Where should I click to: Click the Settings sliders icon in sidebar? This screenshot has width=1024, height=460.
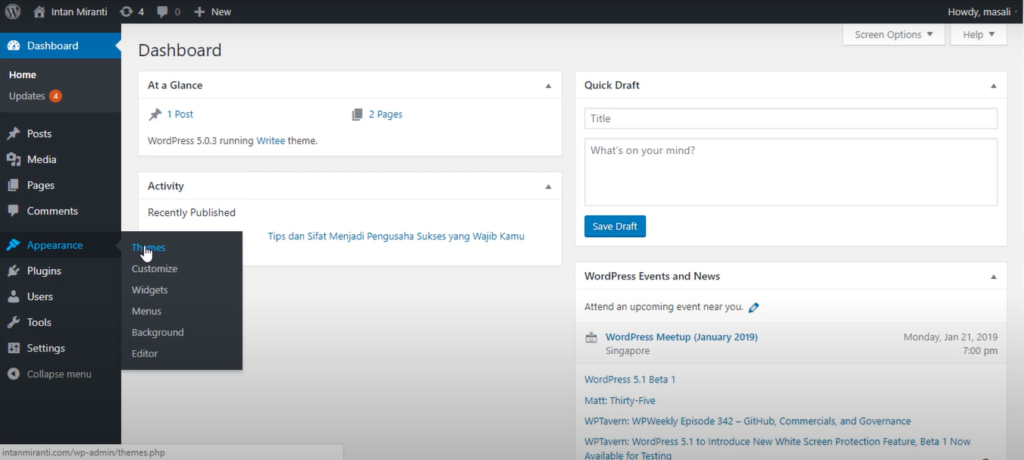coord(13,348)
